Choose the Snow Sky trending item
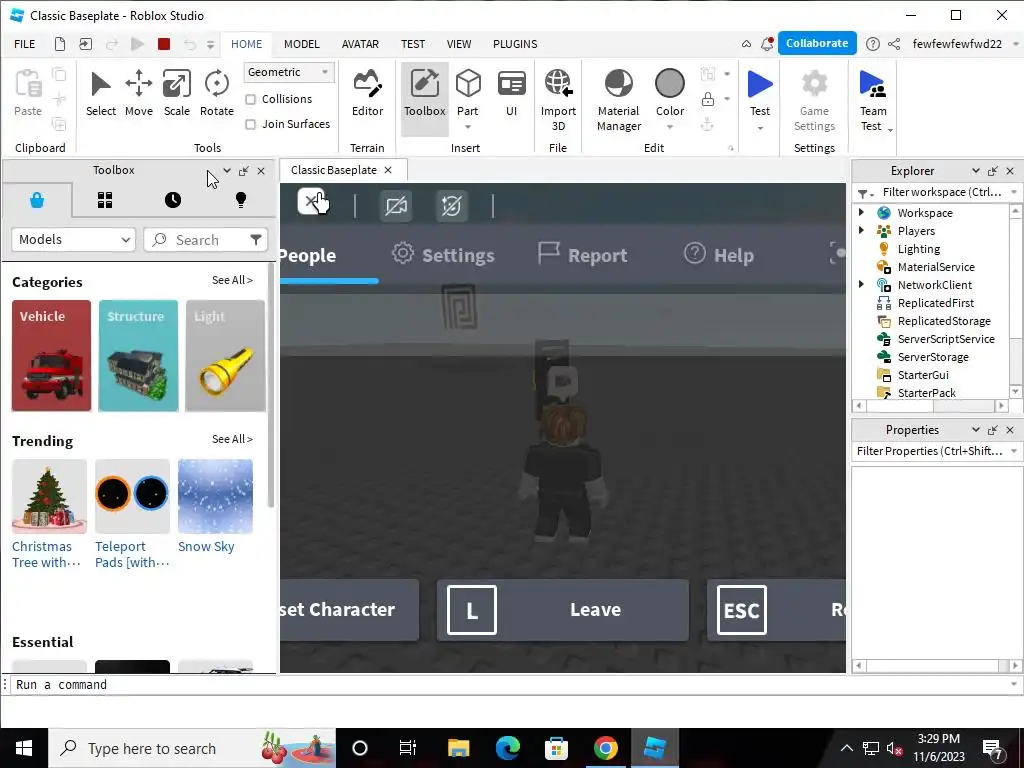The image size is (1024, 768). [x=215, y=506]
